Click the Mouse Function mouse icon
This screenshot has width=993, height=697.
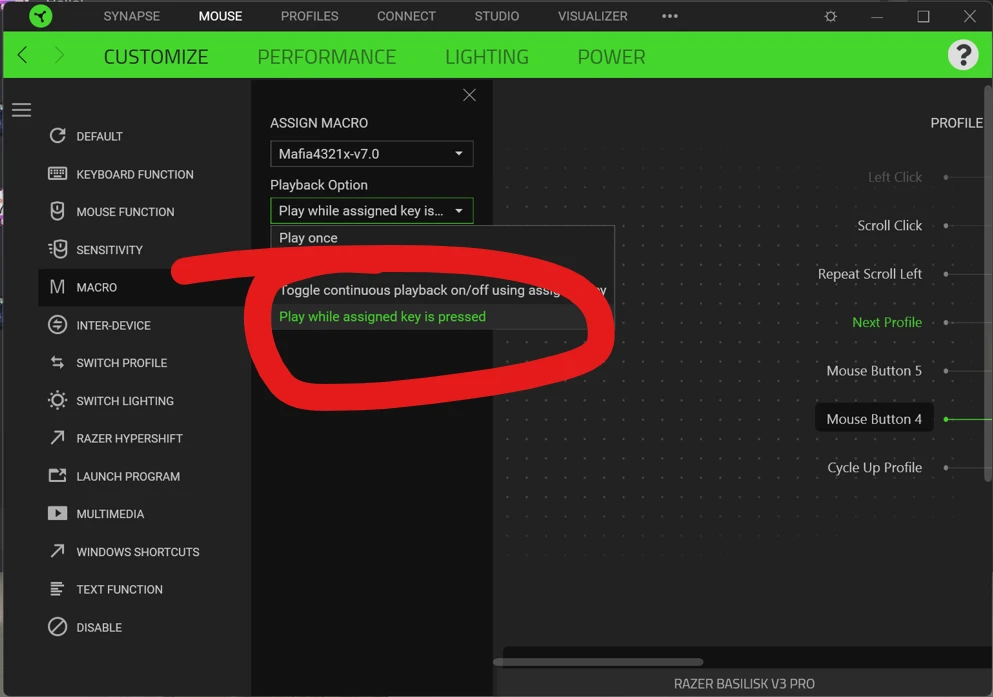[x=58, y=211]
